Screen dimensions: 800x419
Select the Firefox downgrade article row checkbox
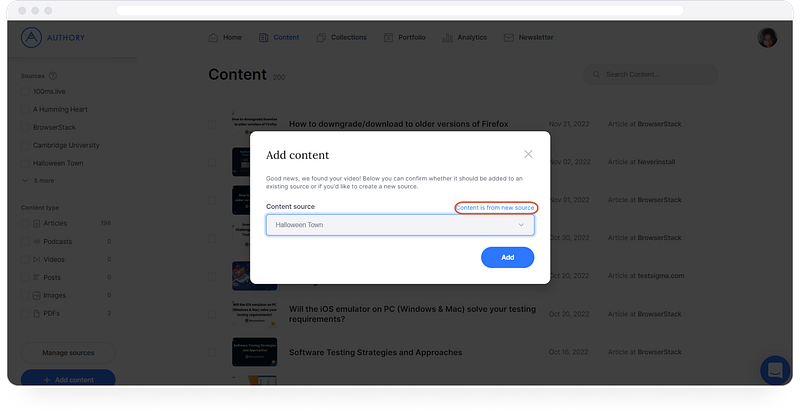[x=212, y=124]
